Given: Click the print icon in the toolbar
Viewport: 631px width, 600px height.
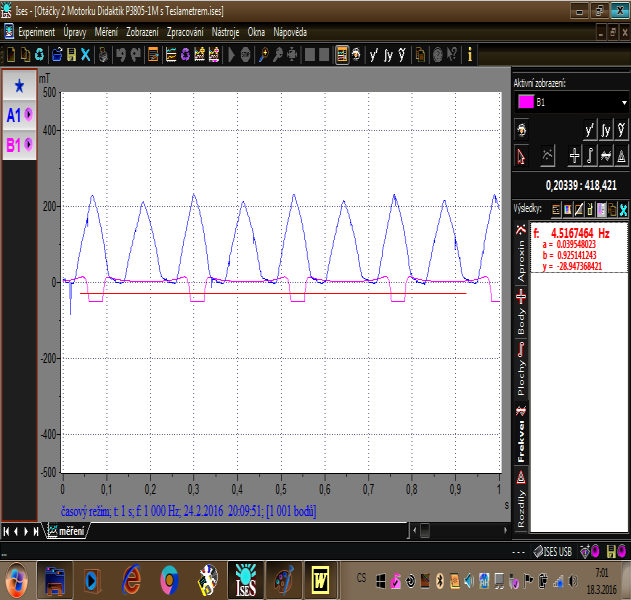Looking at the screenshot, I should click(103, 54).
